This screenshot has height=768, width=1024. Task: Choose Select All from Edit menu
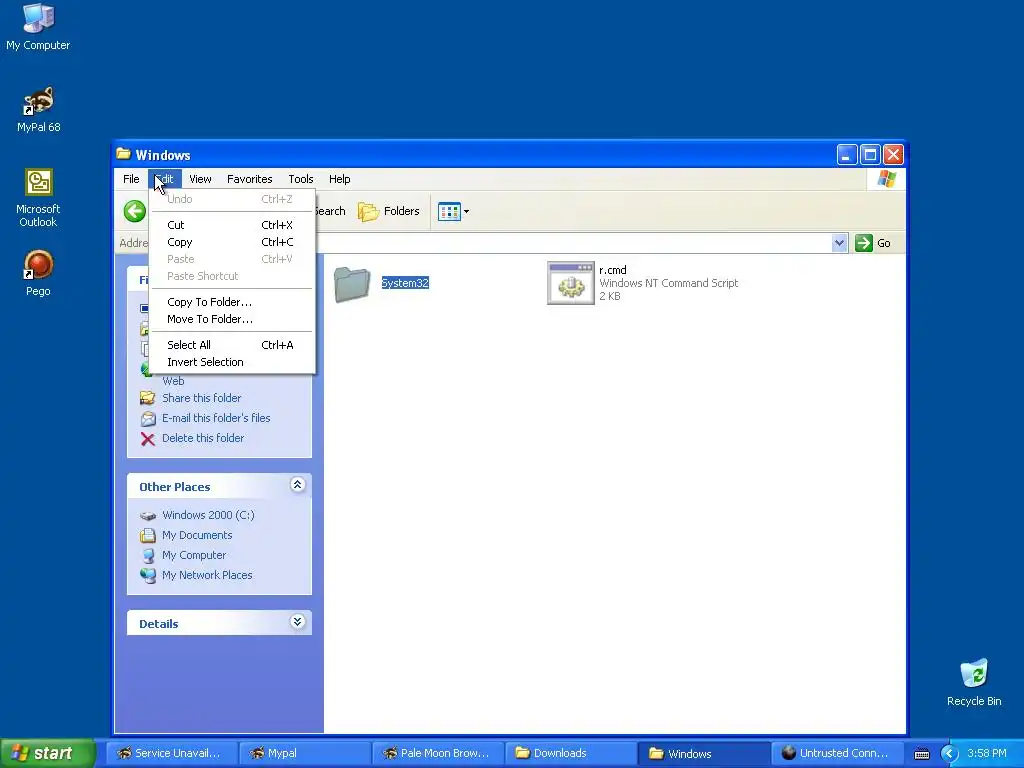pyautogui.click(x=232, y=345)
